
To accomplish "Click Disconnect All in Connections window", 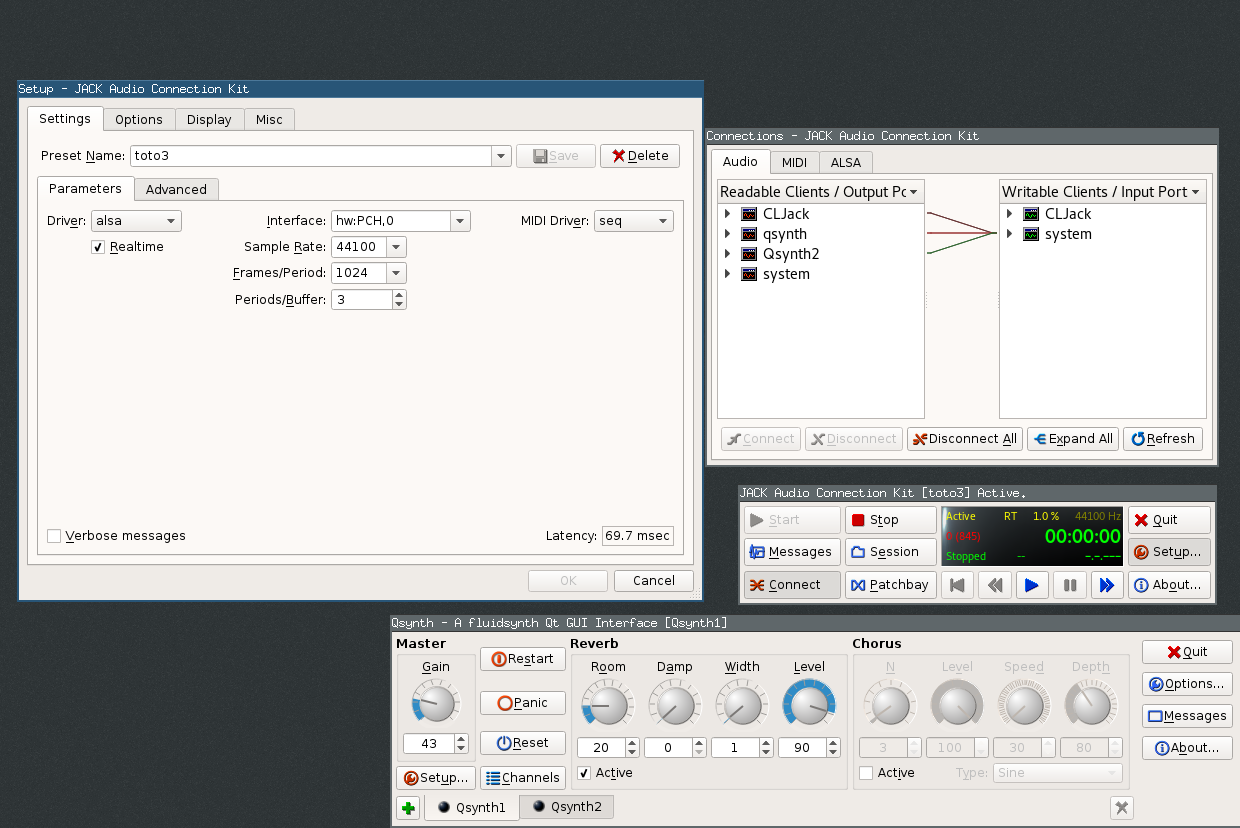I will point(963,439).
